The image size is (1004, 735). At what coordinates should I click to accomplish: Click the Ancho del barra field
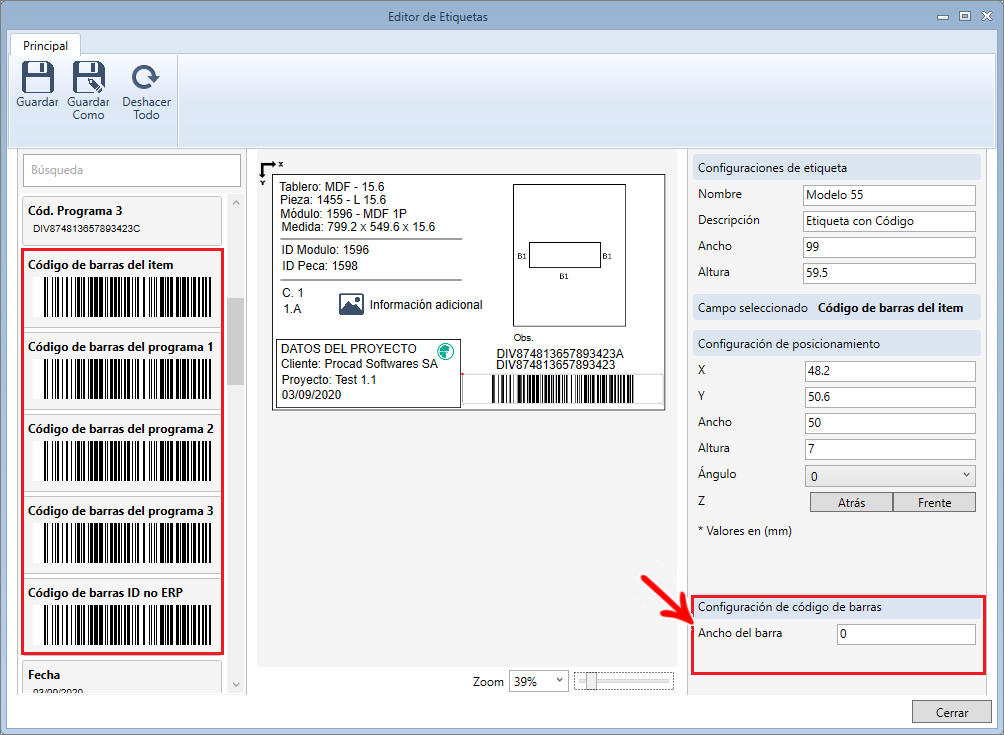(x=906, y=634)
